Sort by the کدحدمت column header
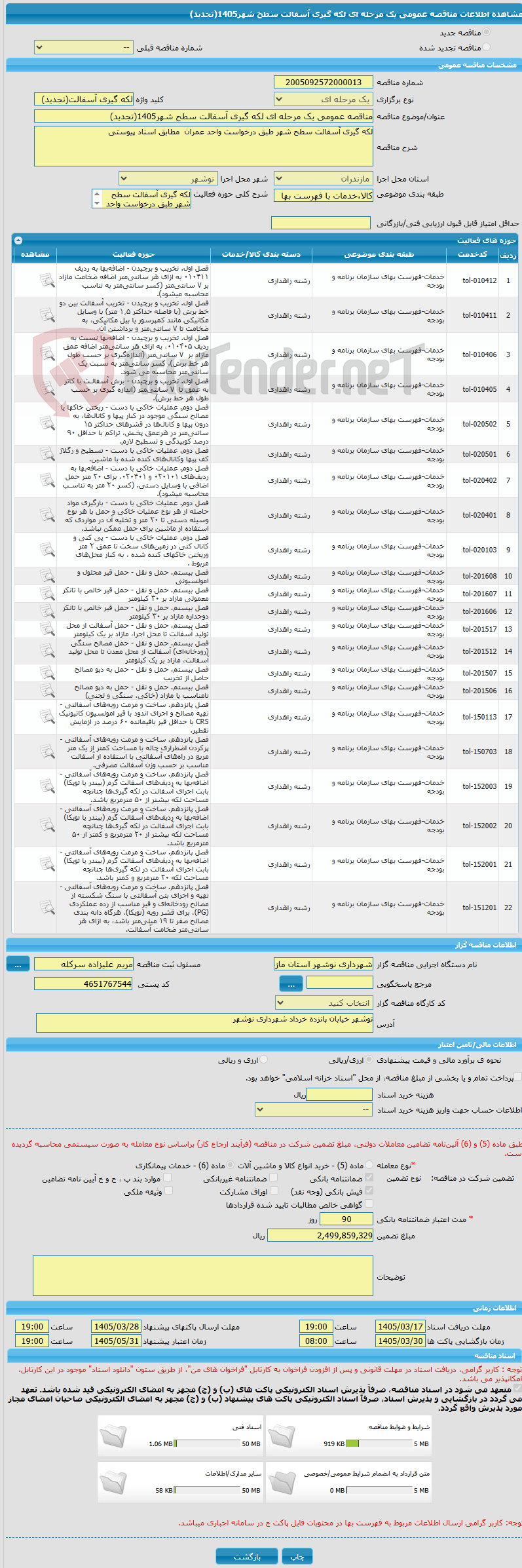 [472, 254]
